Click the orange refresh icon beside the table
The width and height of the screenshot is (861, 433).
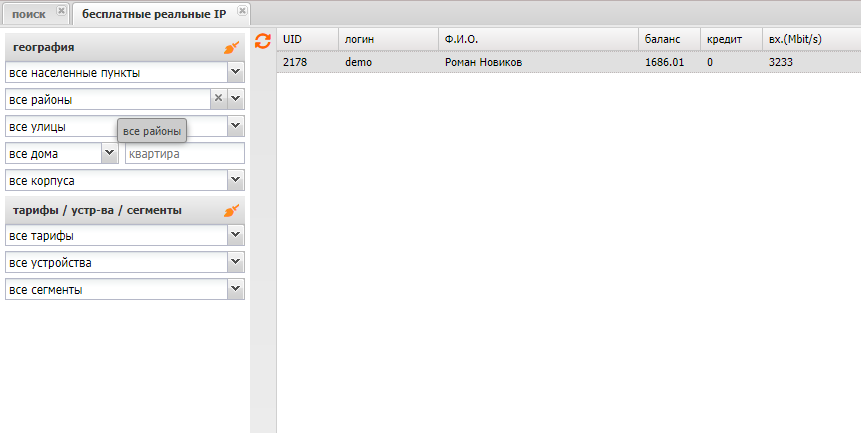[263, 41]
